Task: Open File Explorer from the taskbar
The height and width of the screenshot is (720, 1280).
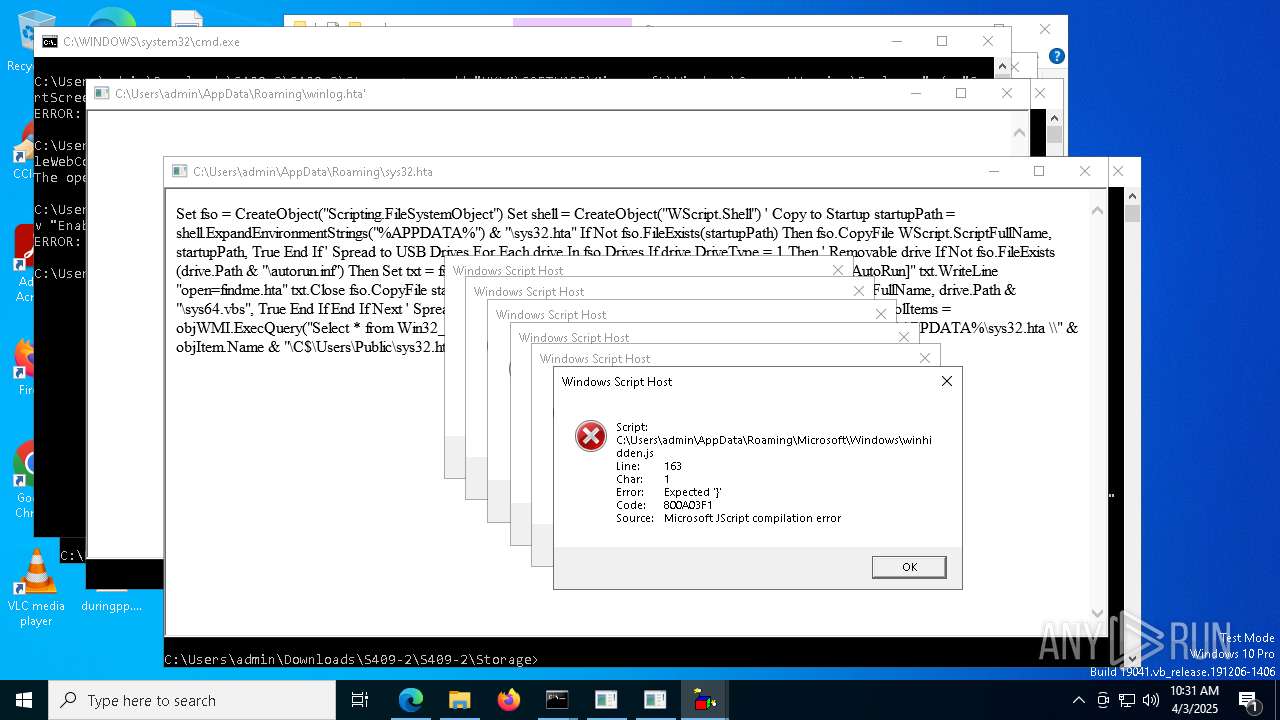Action: pos(459,700)
